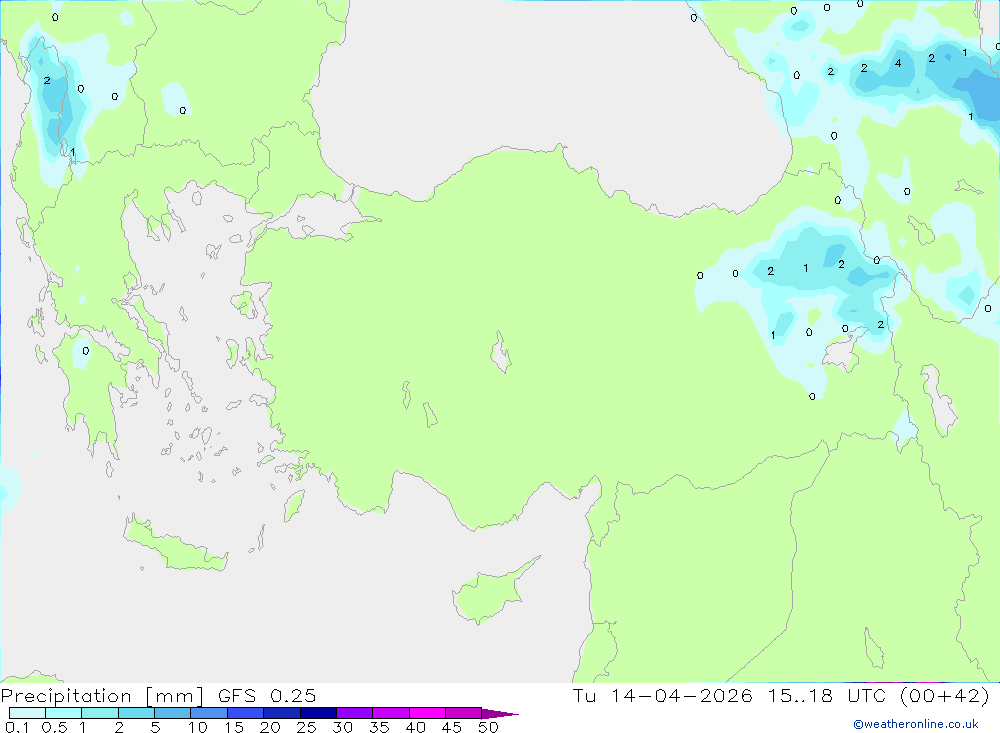Viewport: 1000px width, 733px height.
Task: Click the '25' legend scale label
Action: (306, 727)
